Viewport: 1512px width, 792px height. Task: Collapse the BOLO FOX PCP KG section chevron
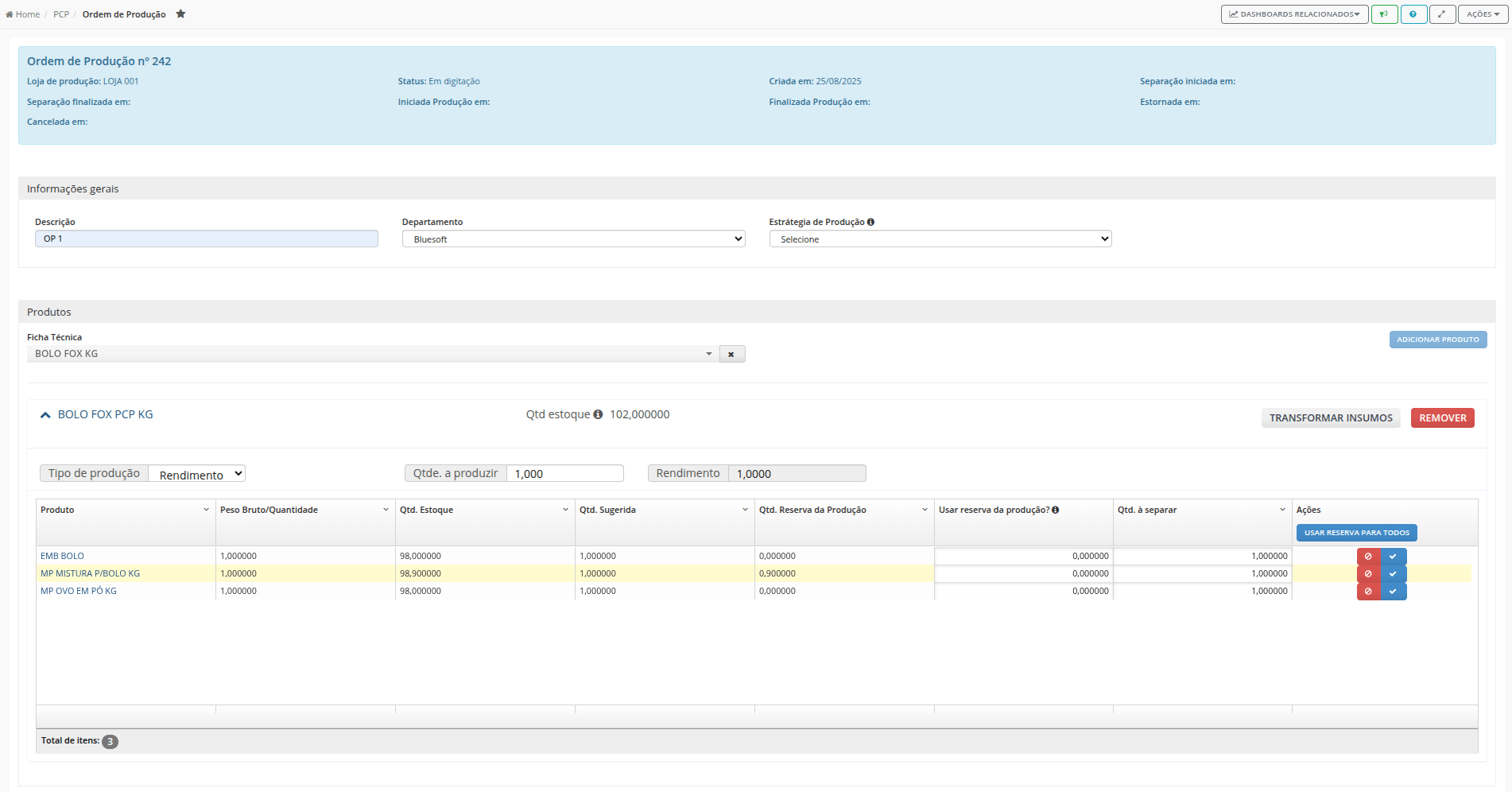click(45, 415)
